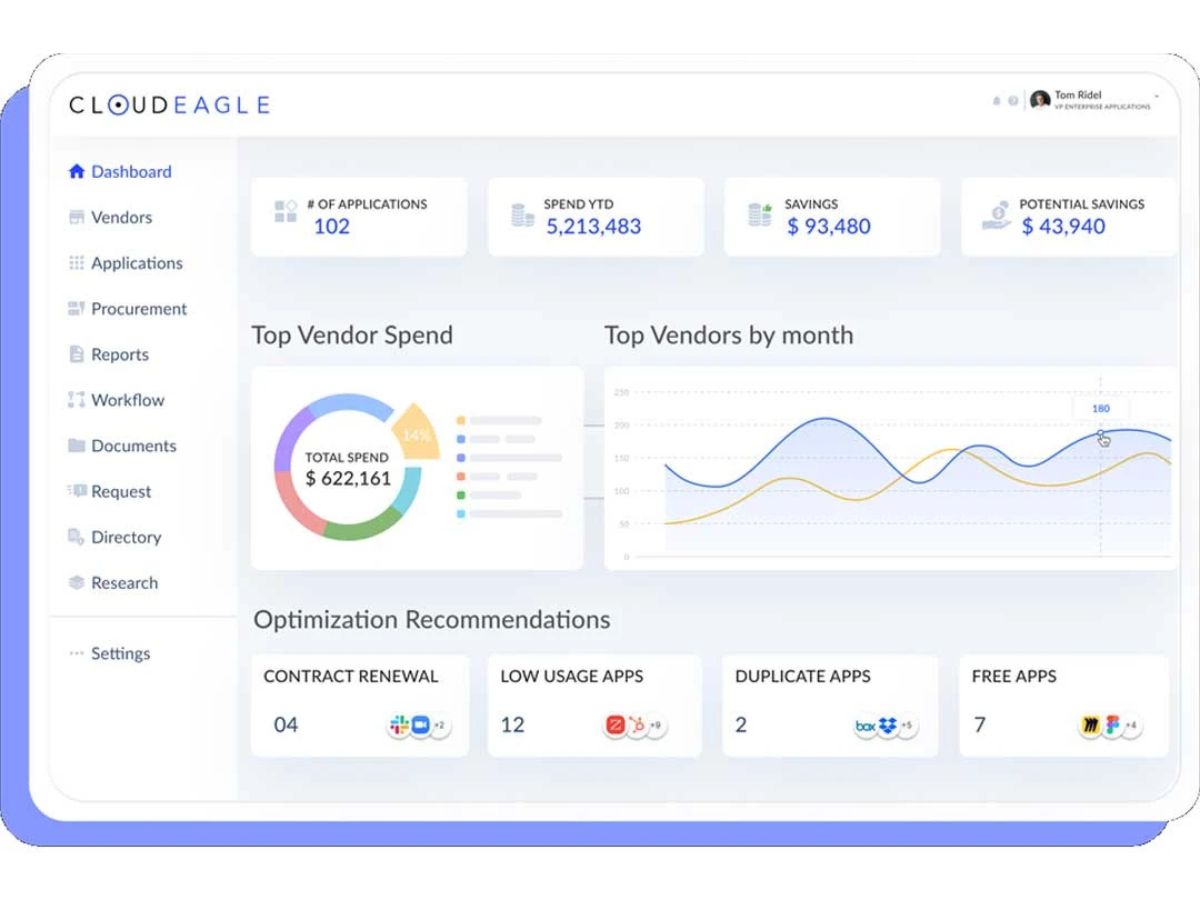Click the Miro icon in Free Apps

click(1089, 726)
